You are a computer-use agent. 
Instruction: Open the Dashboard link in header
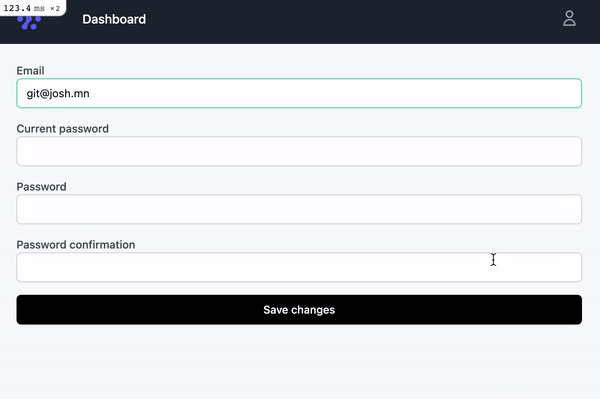click(114, 19)
